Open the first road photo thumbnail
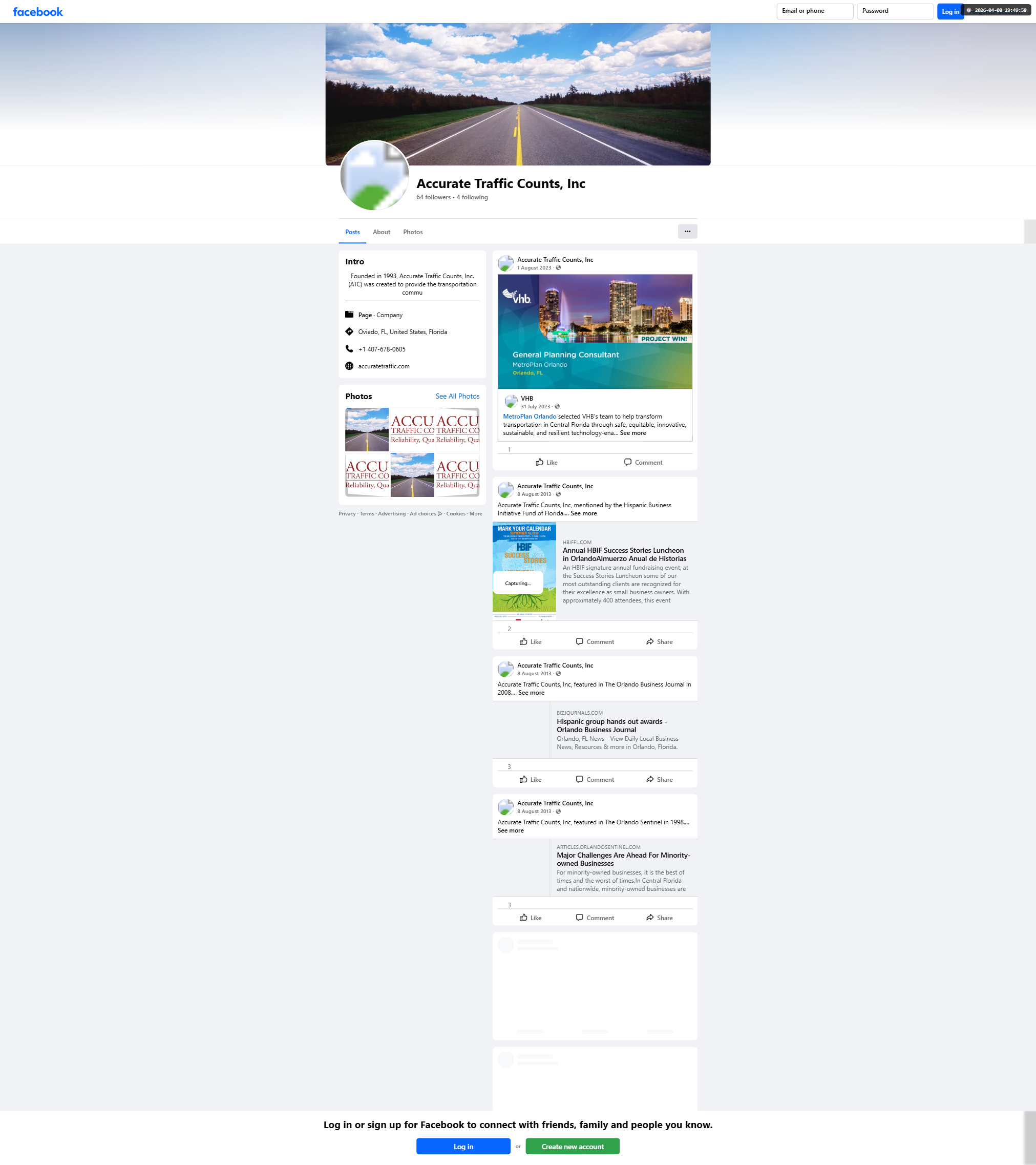 [367, 429]
